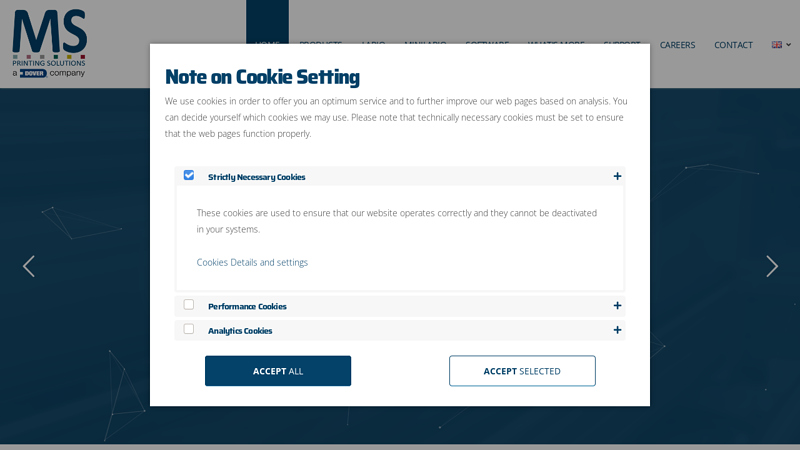The height and width of the screenshot is (450, 800).
Task: Open Cookies Details and settings link
Action: [x=252, y=262]
